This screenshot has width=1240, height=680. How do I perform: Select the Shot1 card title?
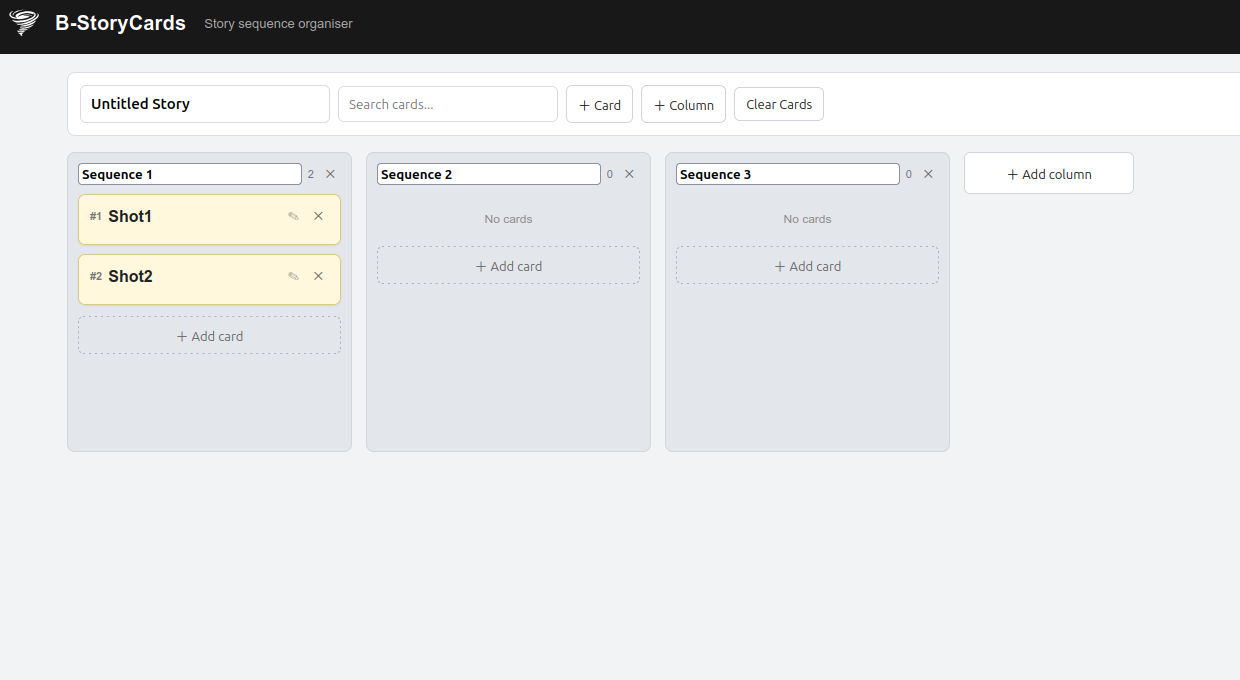coord(130,216)
